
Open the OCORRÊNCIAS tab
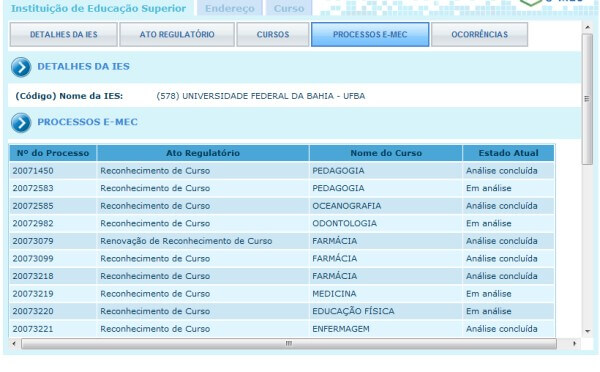pyautogui.click(x=479, y=34)
